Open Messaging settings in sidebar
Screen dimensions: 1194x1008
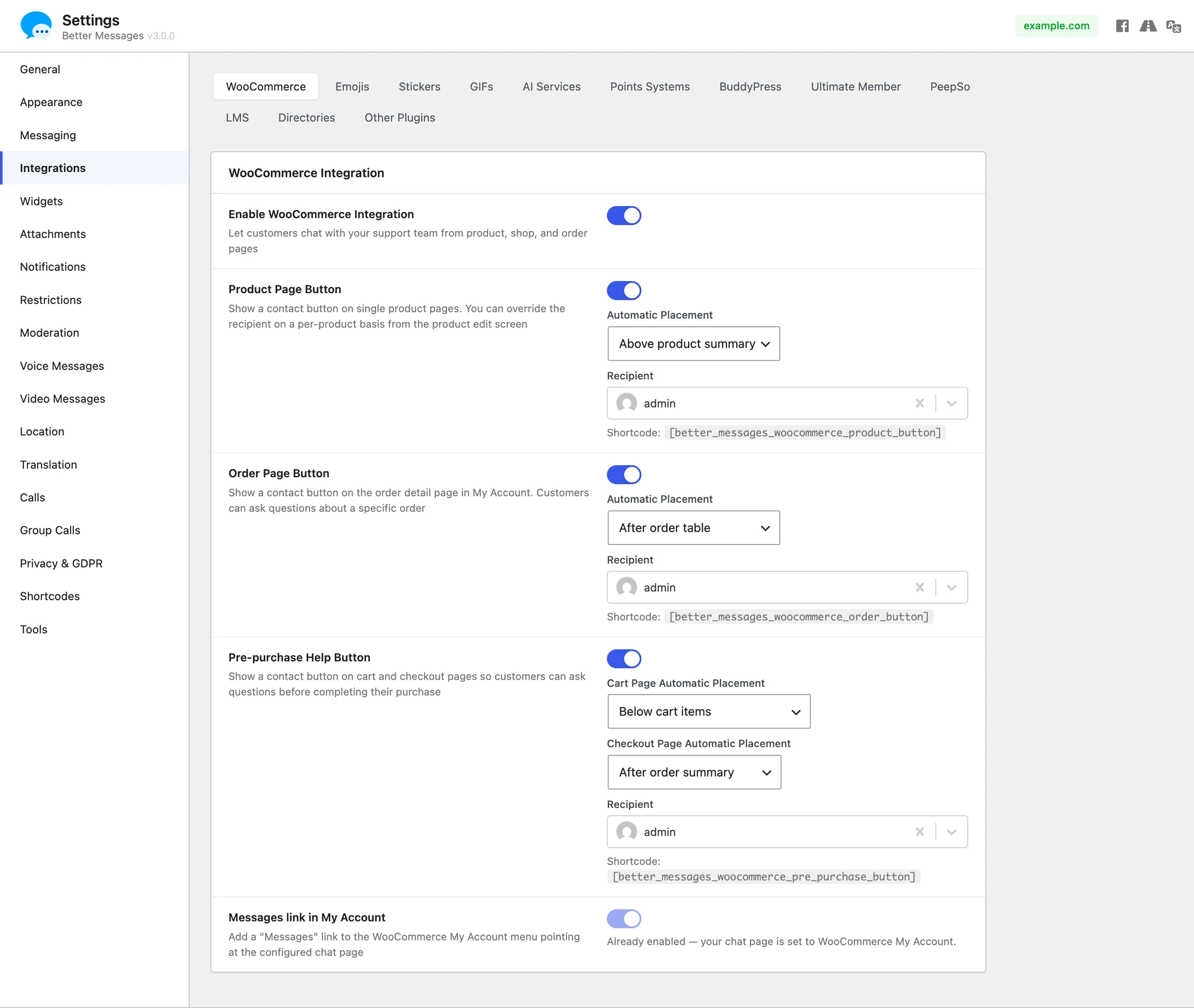click(x=94, y=135)
